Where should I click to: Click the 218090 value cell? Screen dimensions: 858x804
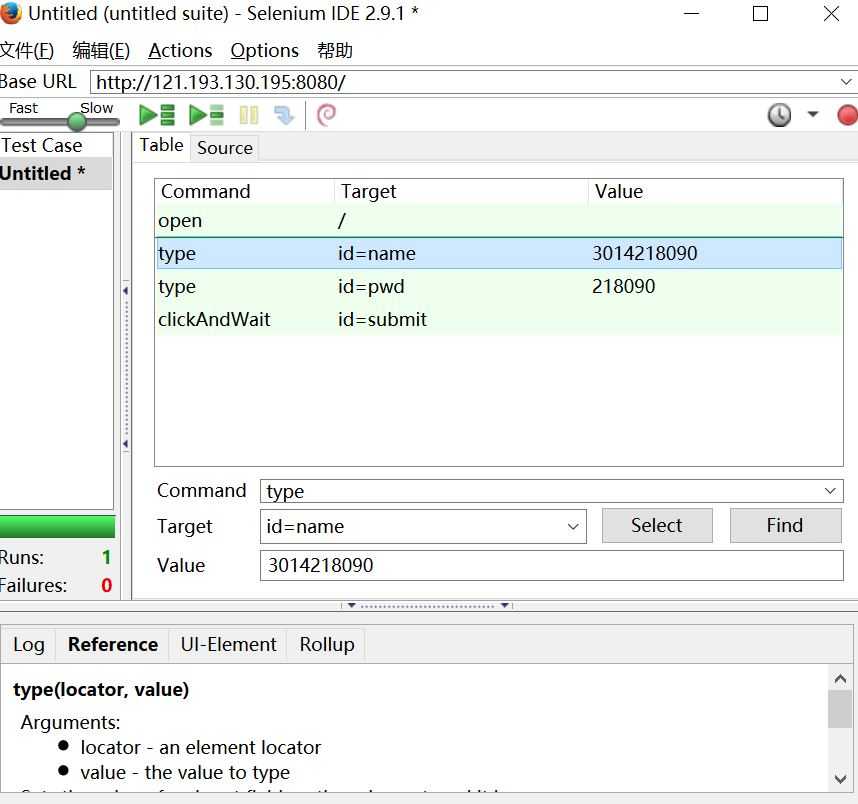pyautogui.click(x=623, y=286)
